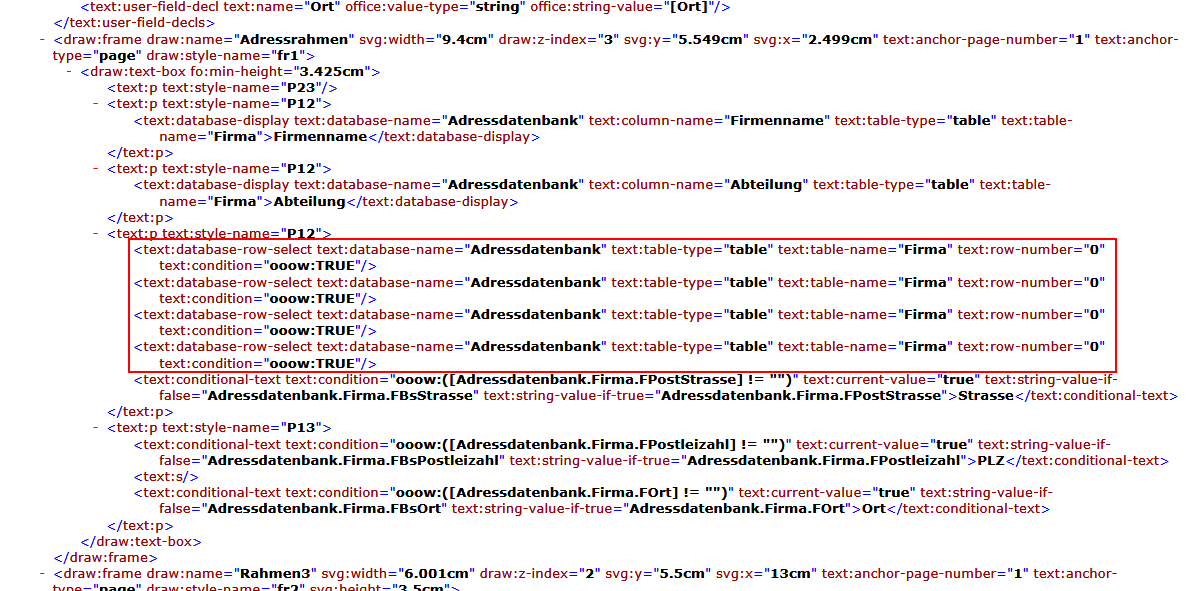This screenshot has width=1194, height=591.
Task: Click the closing text:user-field-decls tag
Action: pos(139,23)
